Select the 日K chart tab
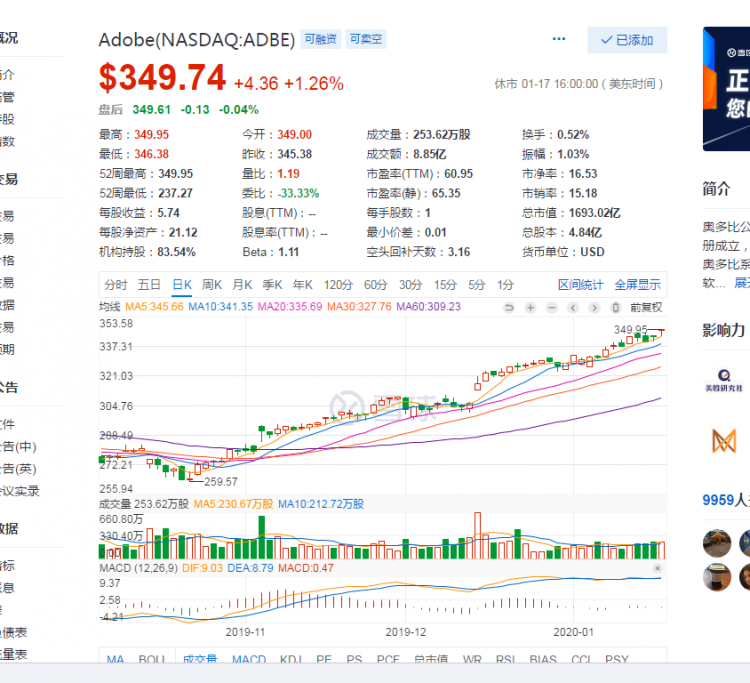750x683 pixels. pos(182,285)
